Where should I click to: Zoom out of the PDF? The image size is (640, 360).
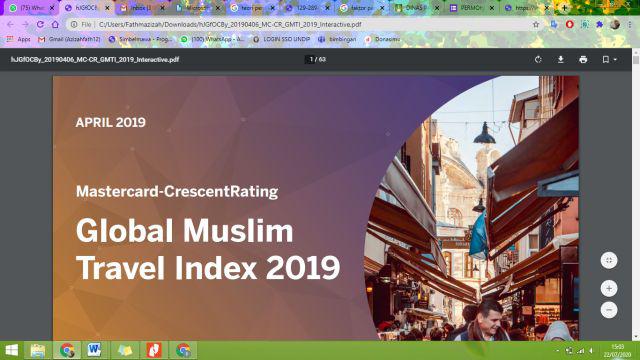[609, 310]
